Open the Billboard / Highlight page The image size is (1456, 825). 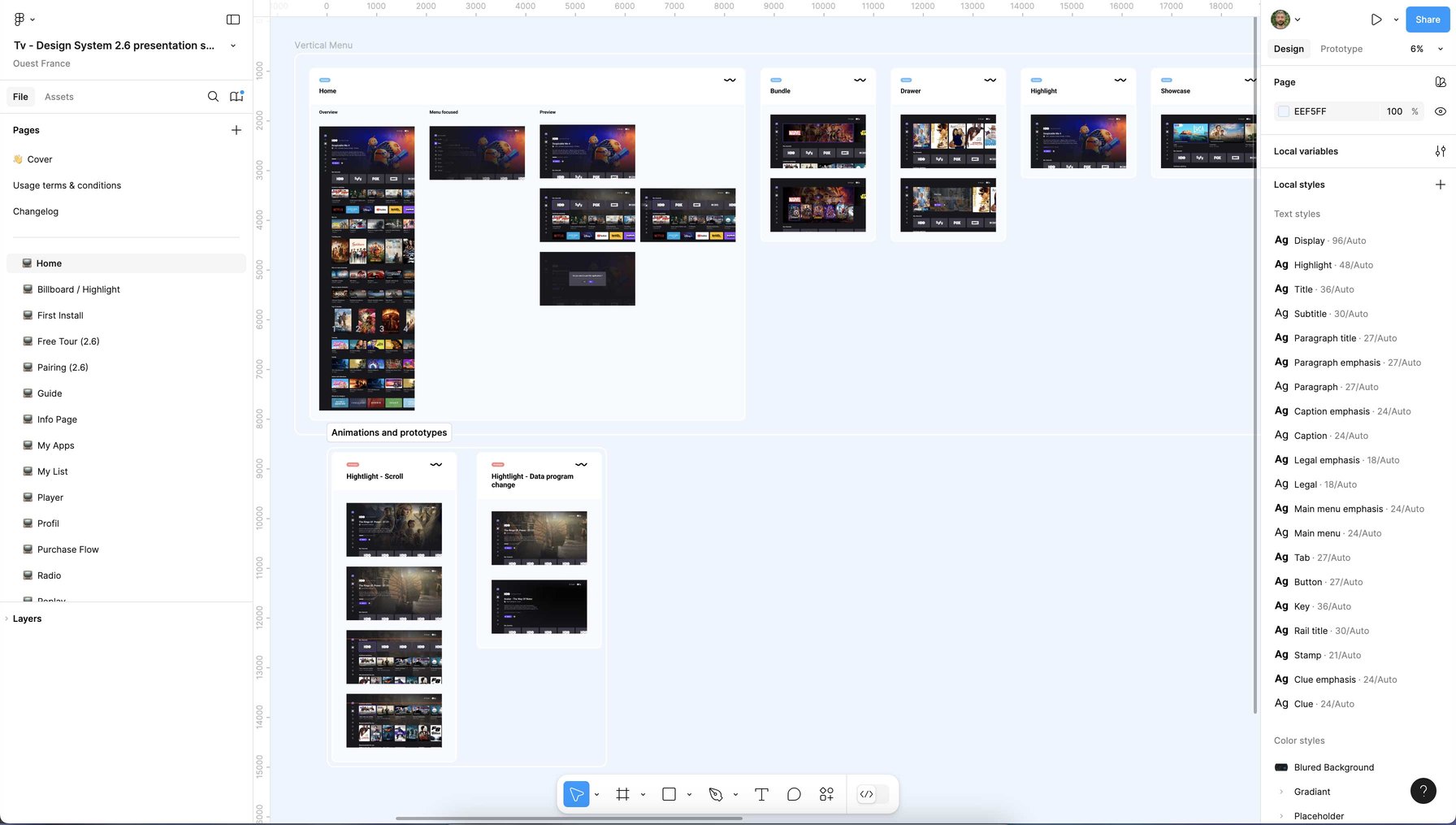tap(78, 289)
